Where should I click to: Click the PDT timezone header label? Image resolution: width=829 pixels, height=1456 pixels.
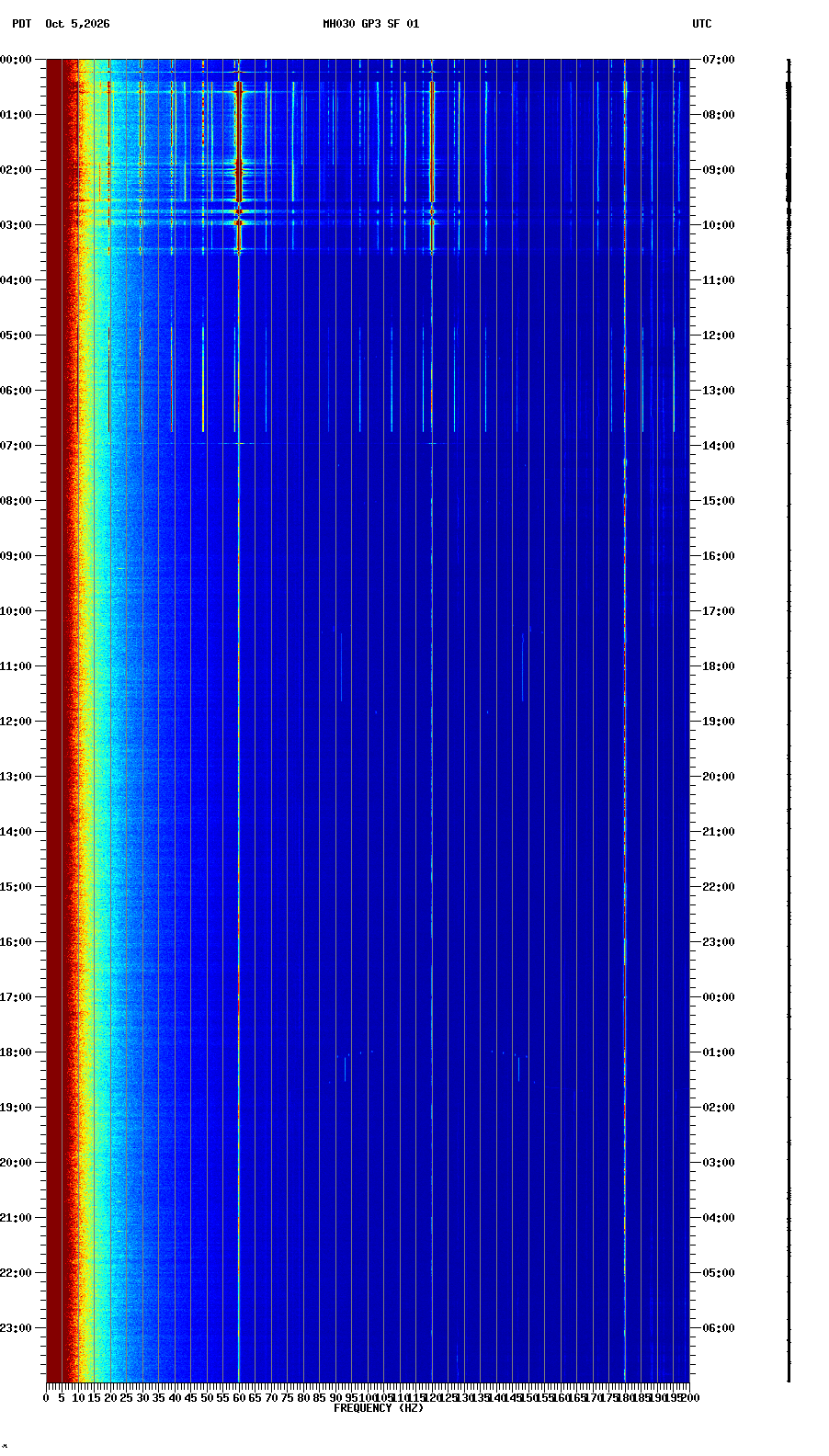[x=21, y=24]
